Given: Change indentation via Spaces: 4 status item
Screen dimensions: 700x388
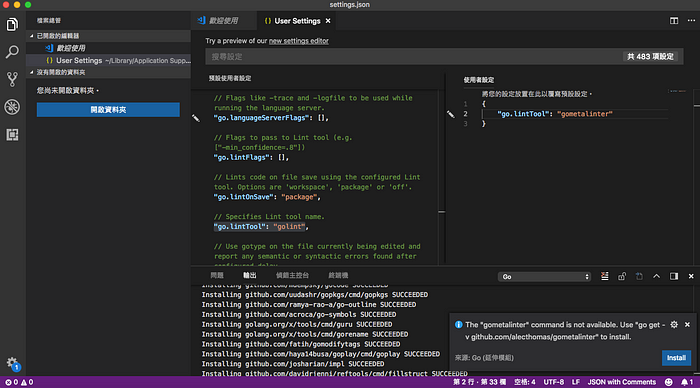Looking at the screenshot, I should point(525,382).
